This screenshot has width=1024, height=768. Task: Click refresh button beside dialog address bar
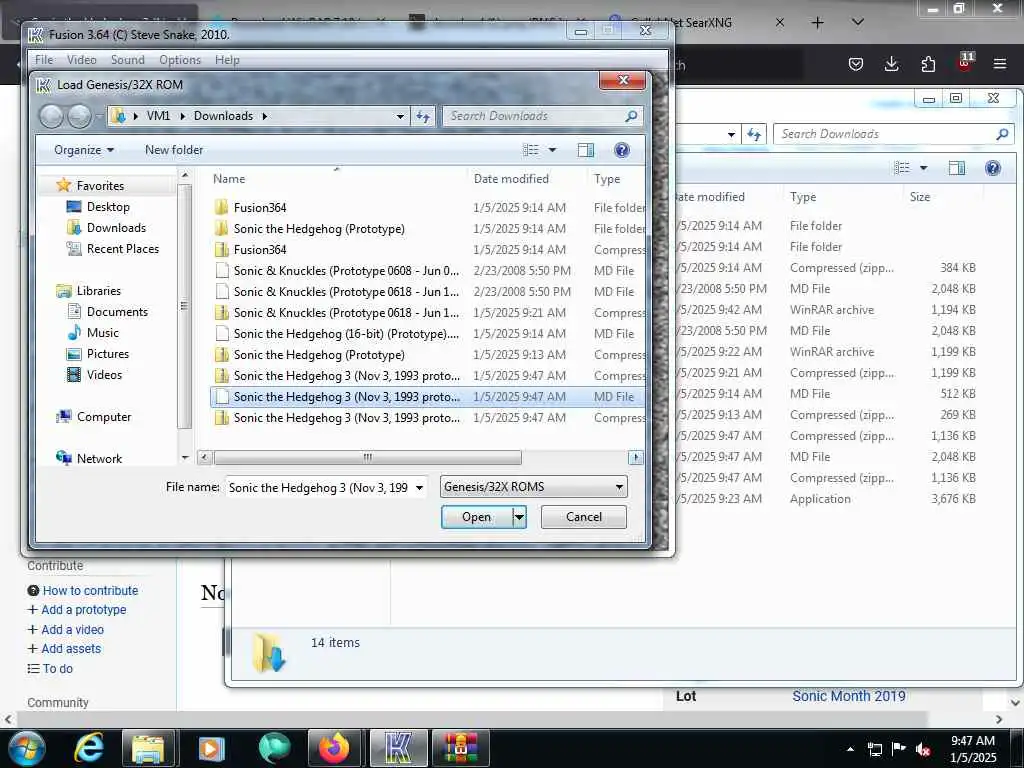tap(423, 116)
